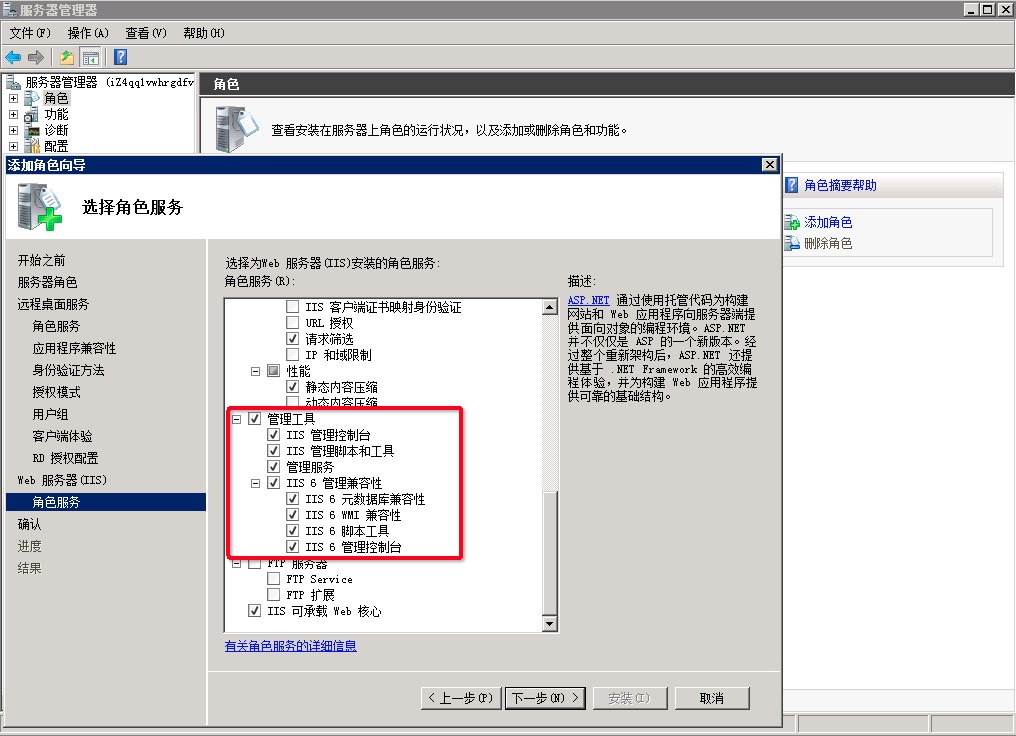Select the RD 授权配置 wizard step
This screenshot has width=1016, height=736.
(x=65, y=459)
